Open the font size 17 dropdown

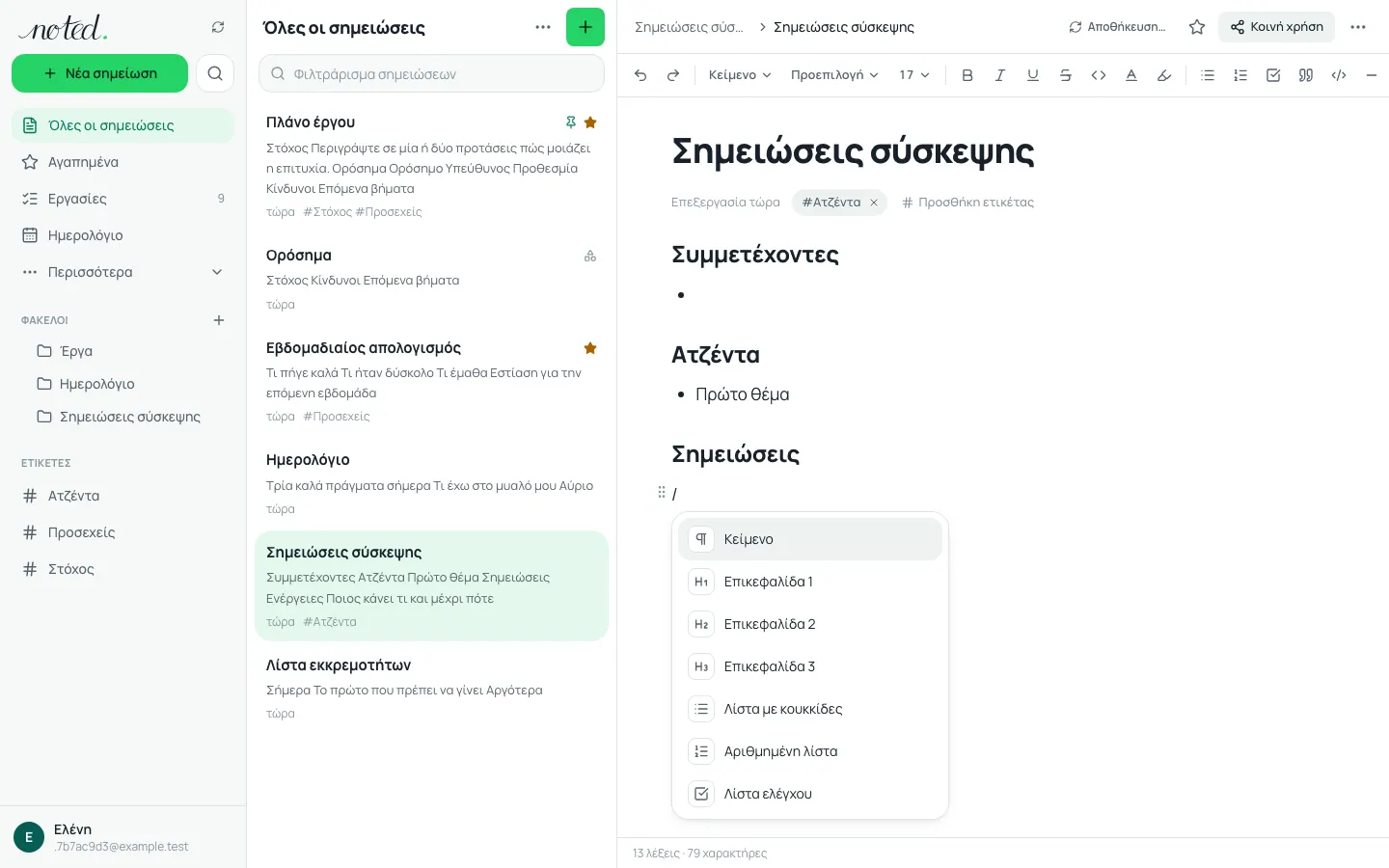click(x=914, y=75)
